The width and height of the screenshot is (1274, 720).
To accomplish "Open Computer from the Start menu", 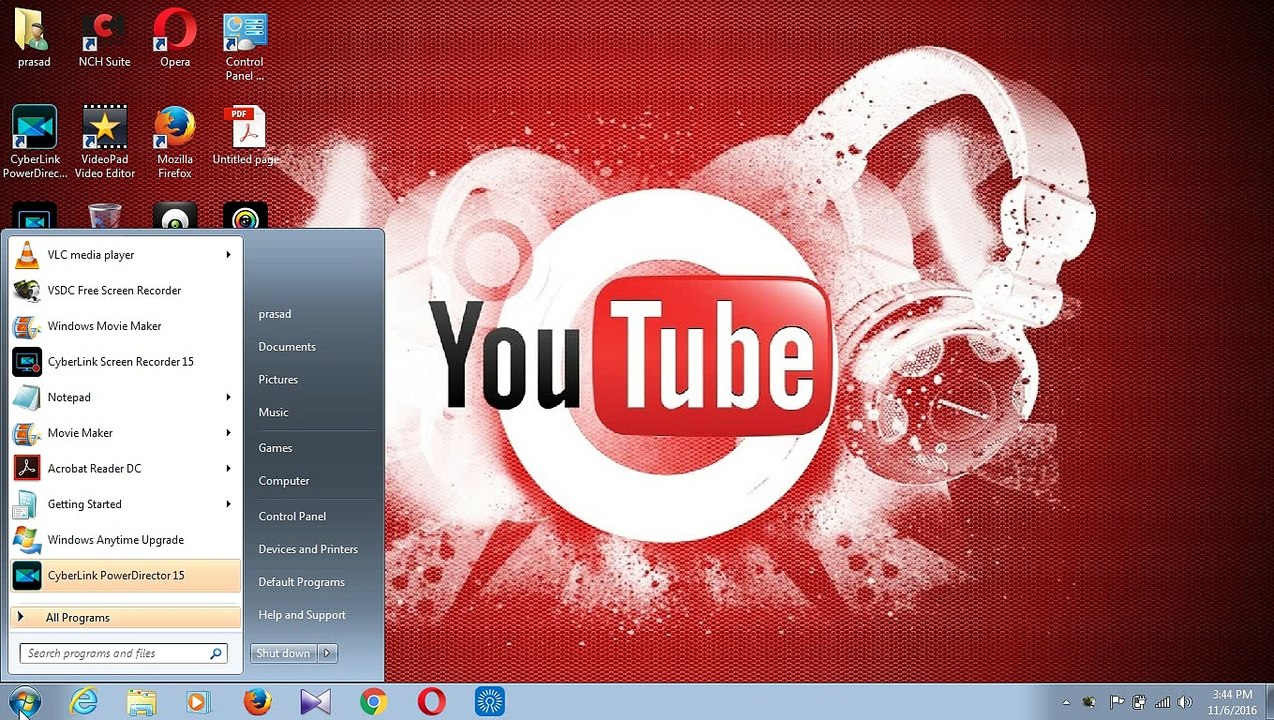I will [284, 481].
